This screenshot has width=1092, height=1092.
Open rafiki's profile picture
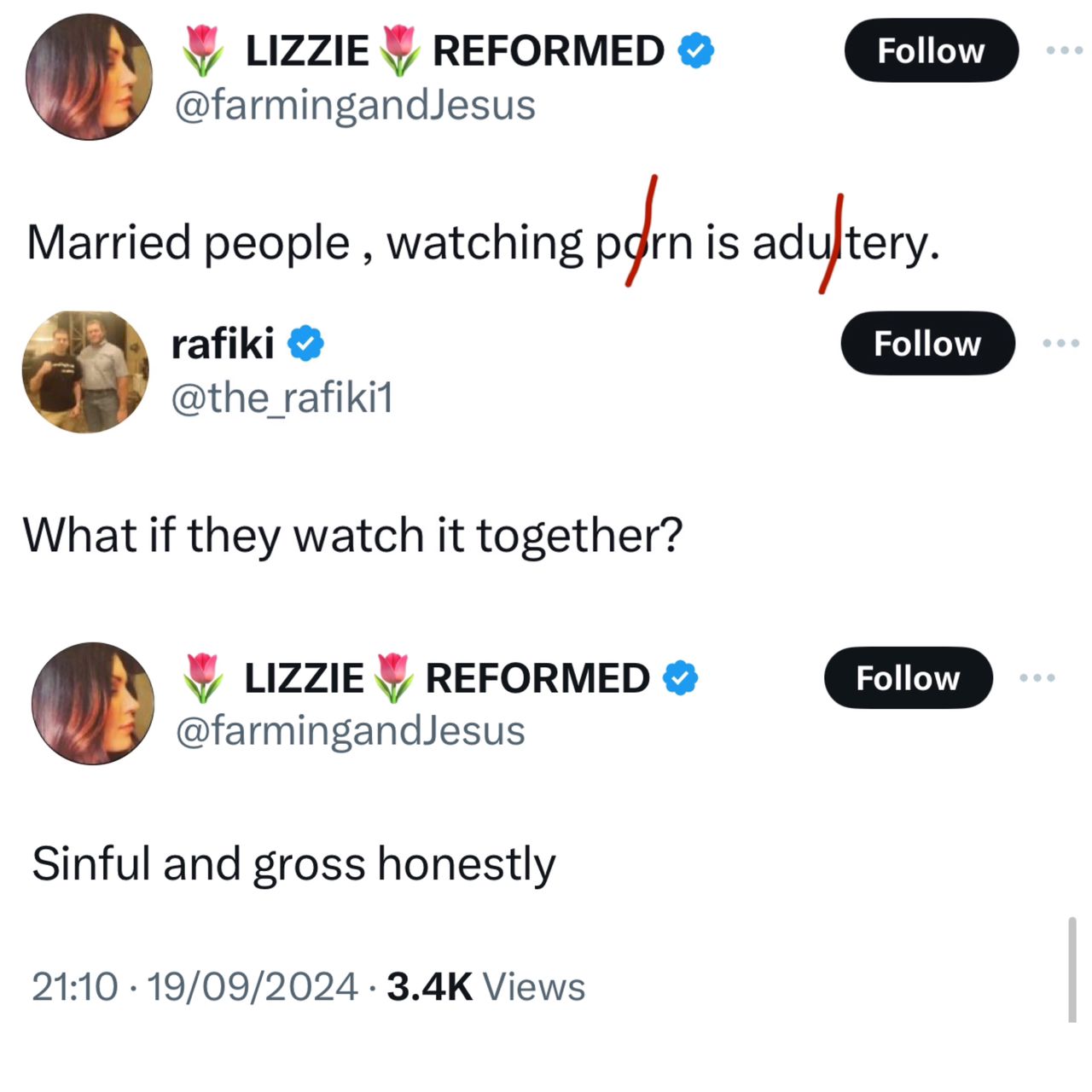(x=85, y=371)
